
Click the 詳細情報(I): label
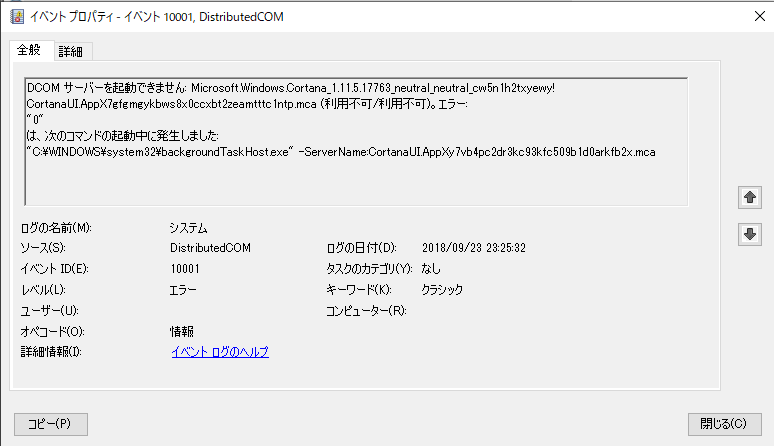pos(51,352)
